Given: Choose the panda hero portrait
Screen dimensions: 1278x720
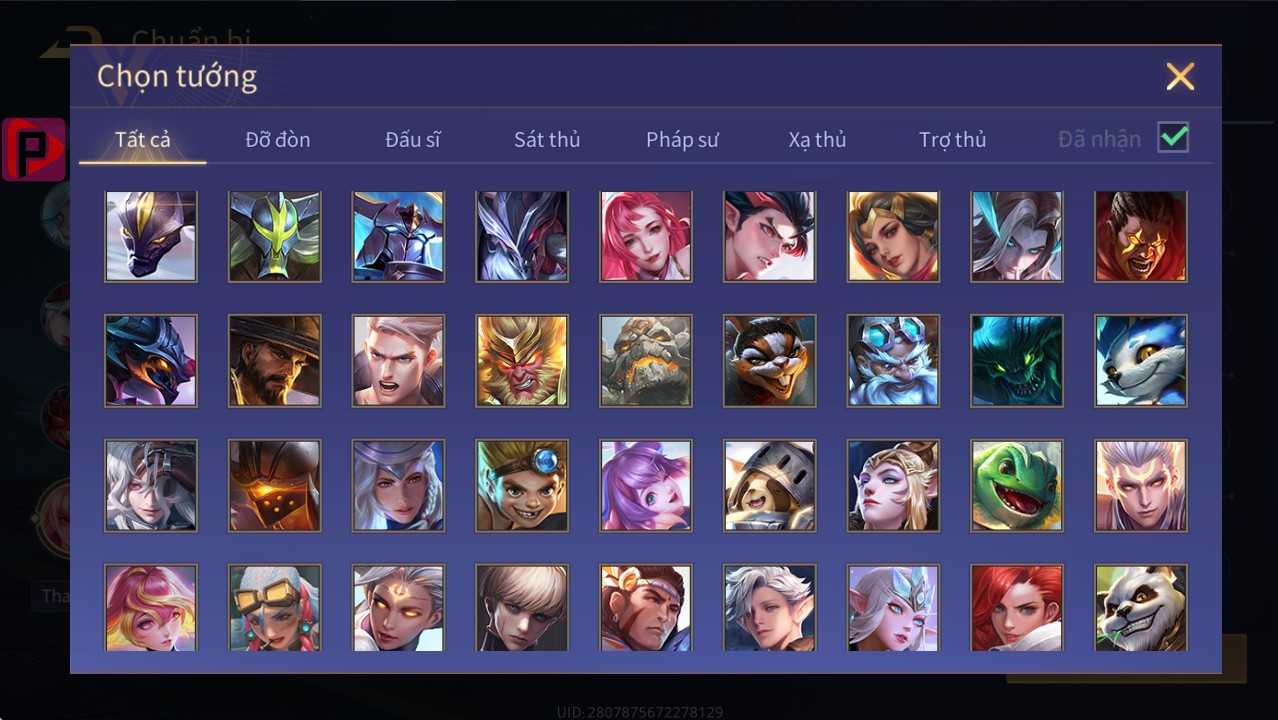Looking at the screenshot, I should click(x=1141, y=607).
